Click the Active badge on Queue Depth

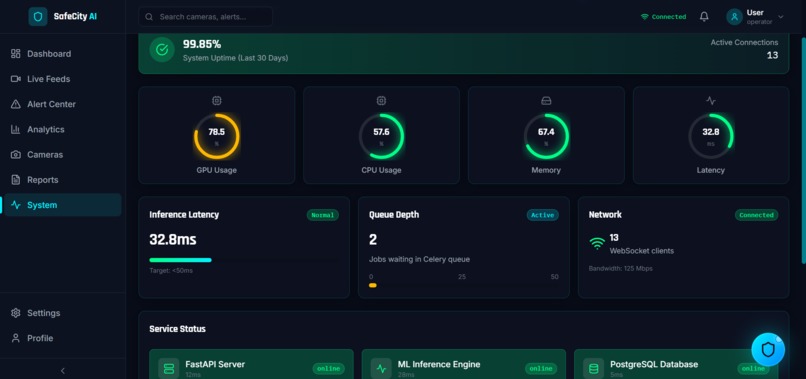[x=542, y=215]
